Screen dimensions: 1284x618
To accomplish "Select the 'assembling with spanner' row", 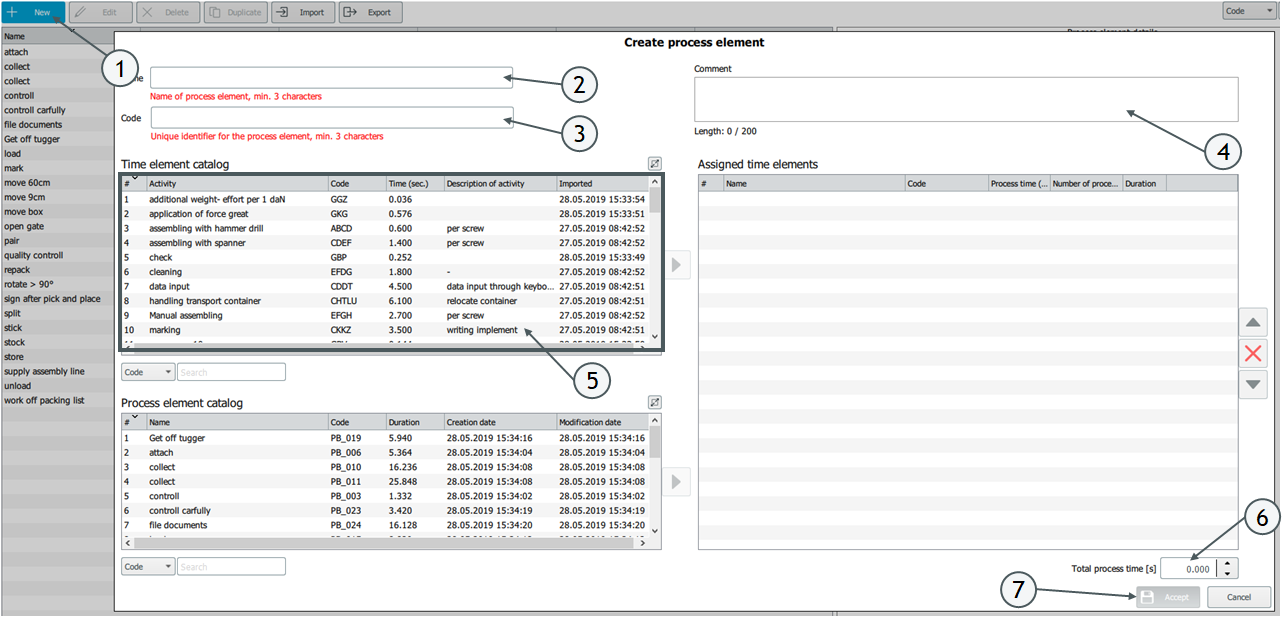I will pos(385,243).
